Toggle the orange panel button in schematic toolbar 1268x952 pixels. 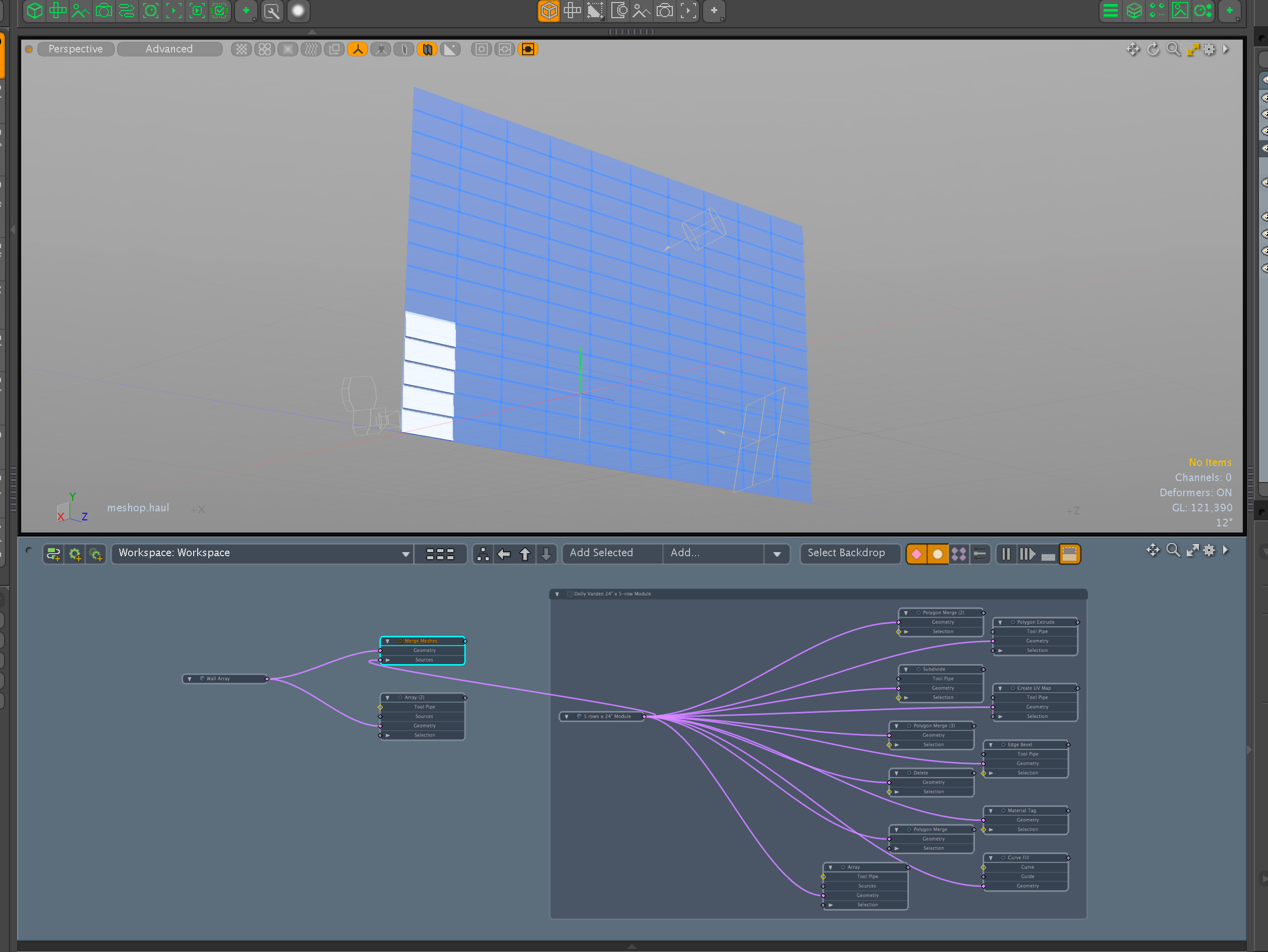pyautogui.click(x=1069, y=554)
